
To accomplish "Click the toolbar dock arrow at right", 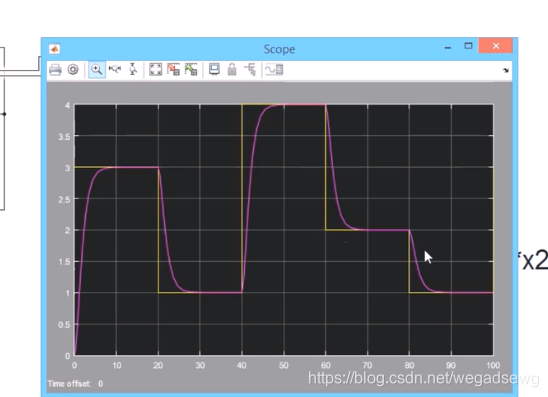I will point(505,70).
